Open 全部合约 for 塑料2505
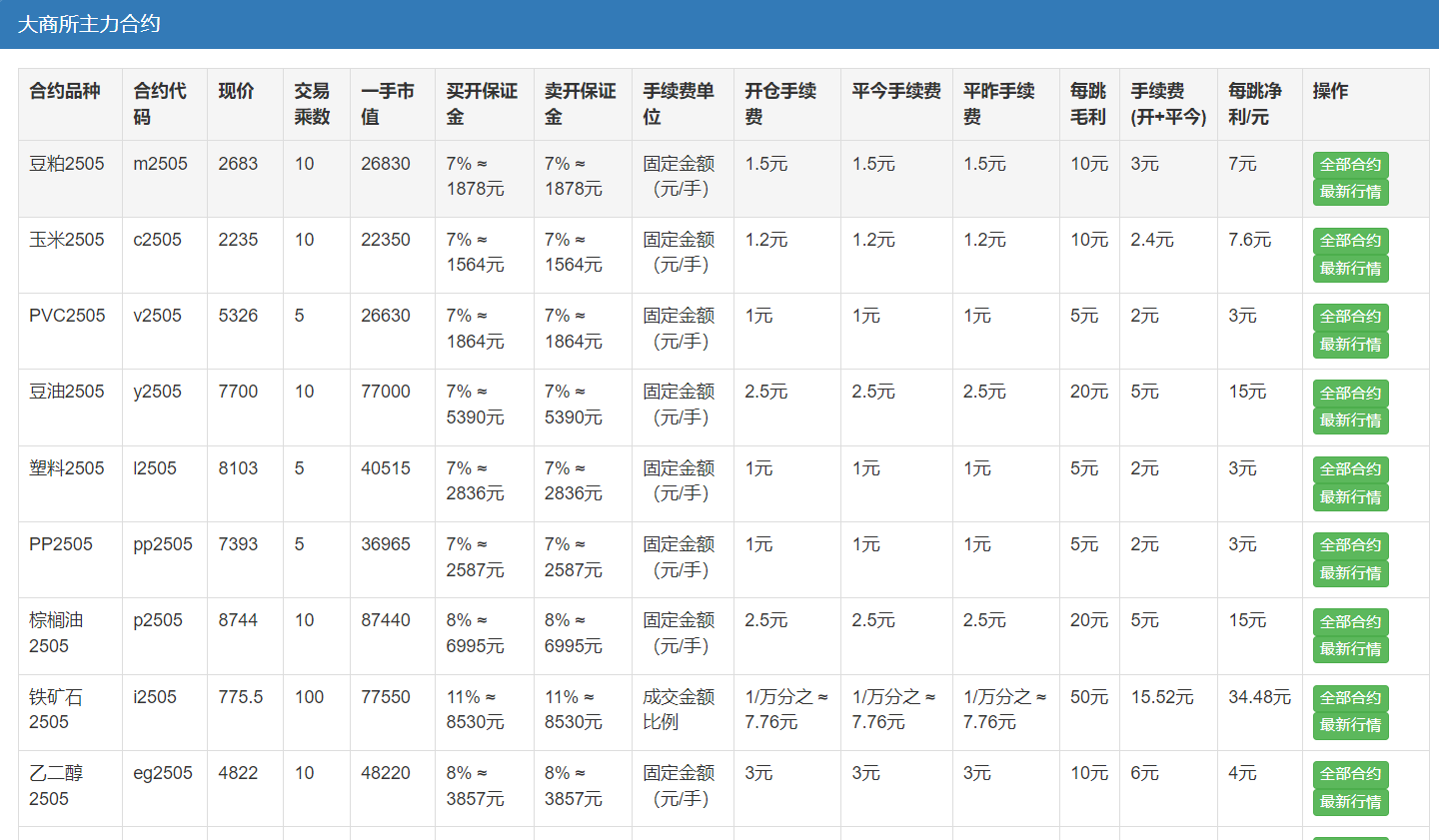1439x840 pixels. 1350,469
